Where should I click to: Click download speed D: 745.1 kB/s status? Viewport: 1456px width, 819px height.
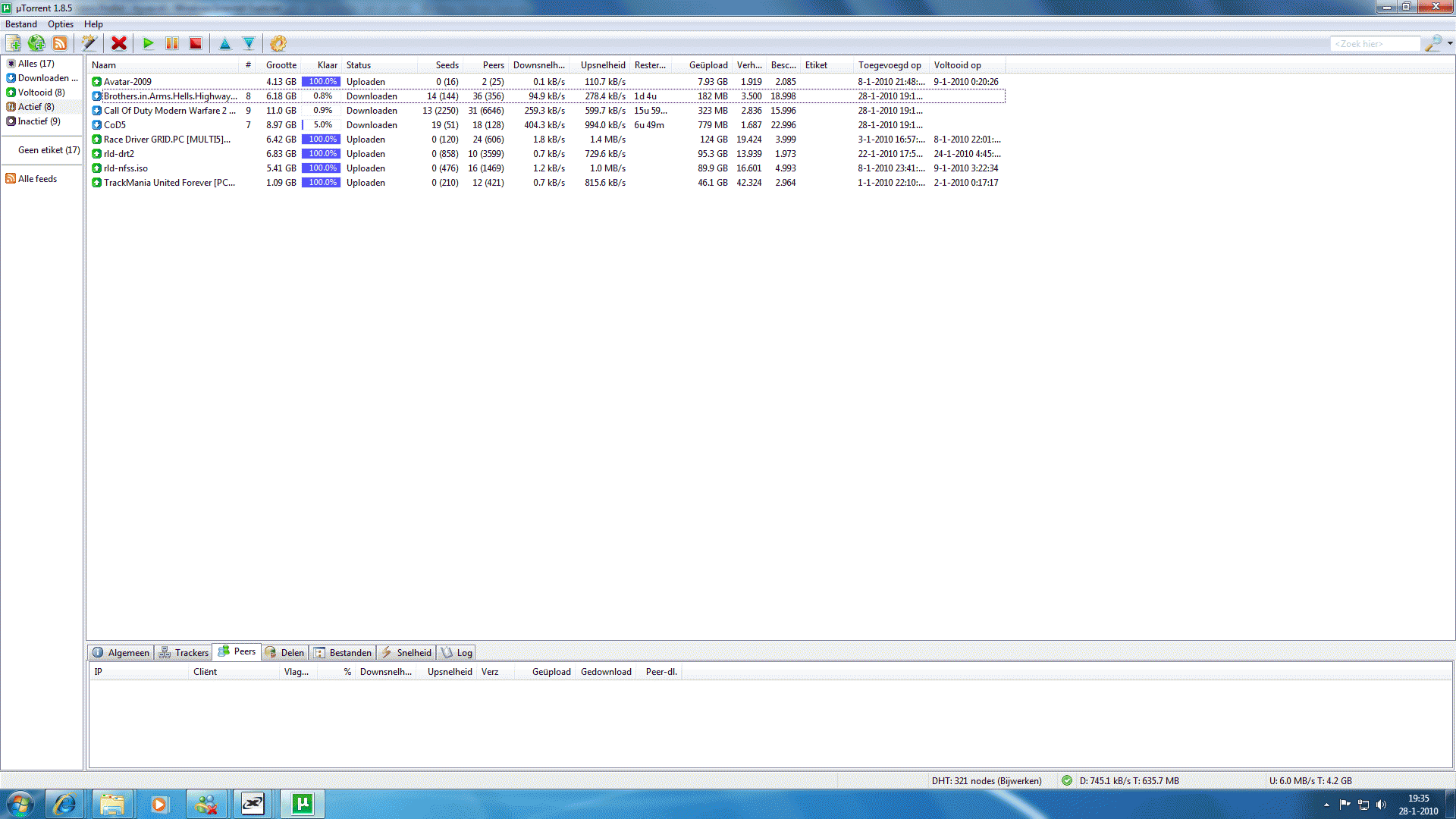pyautogui.click(x=1129, y=781)
